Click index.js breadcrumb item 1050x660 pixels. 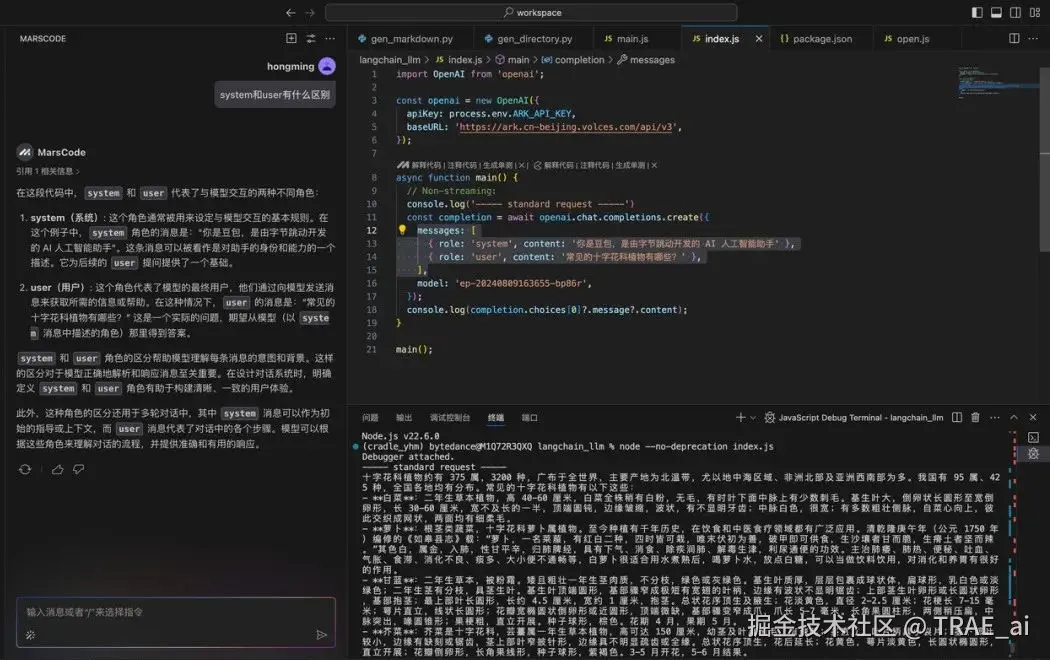coord(459,60)
